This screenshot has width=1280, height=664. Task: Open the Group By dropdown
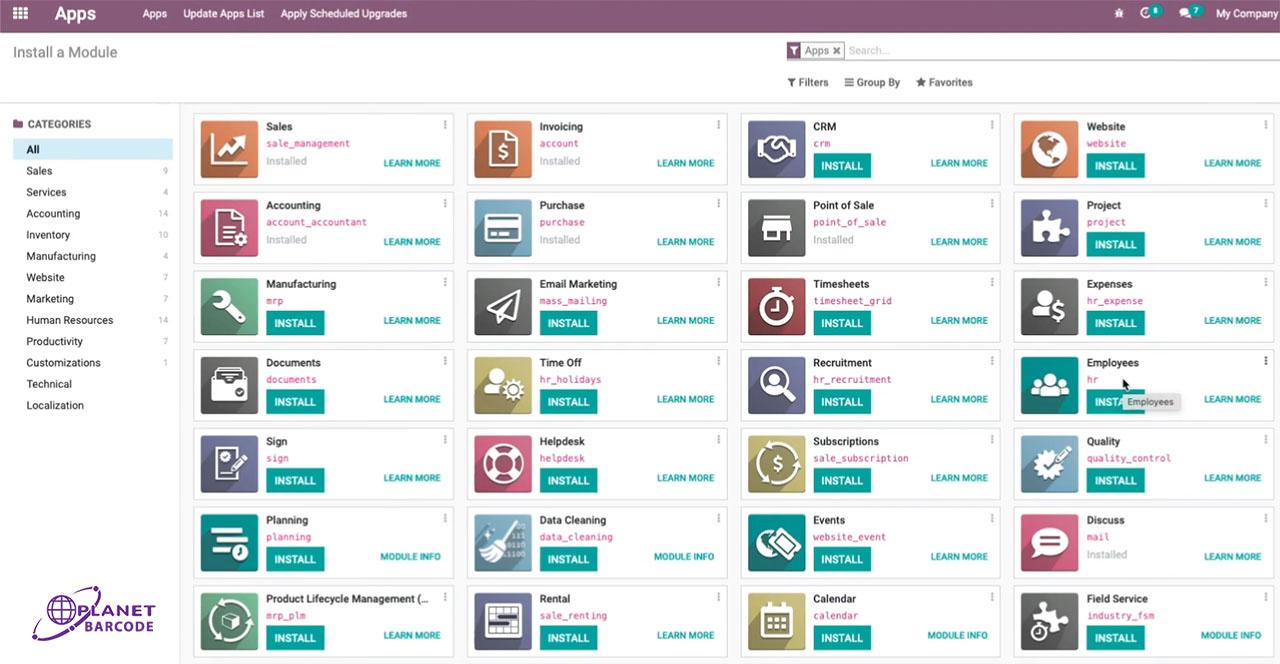(x=872, y=83)
